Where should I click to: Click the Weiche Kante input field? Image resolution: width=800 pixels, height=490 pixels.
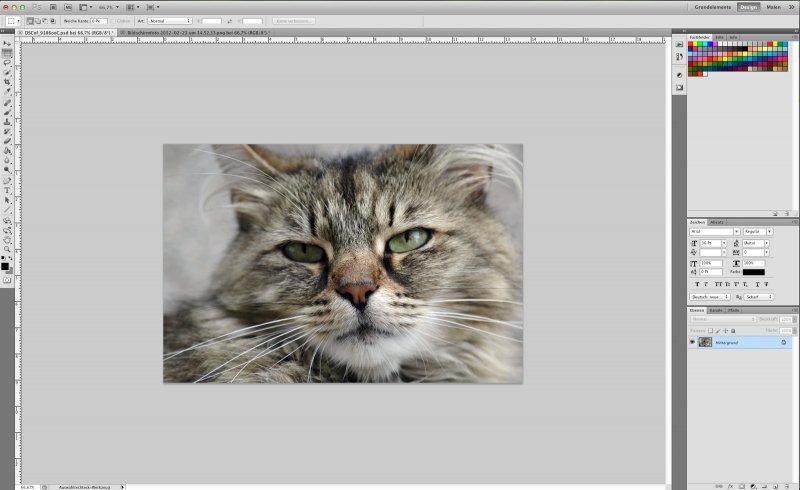(x=99, y=21)
